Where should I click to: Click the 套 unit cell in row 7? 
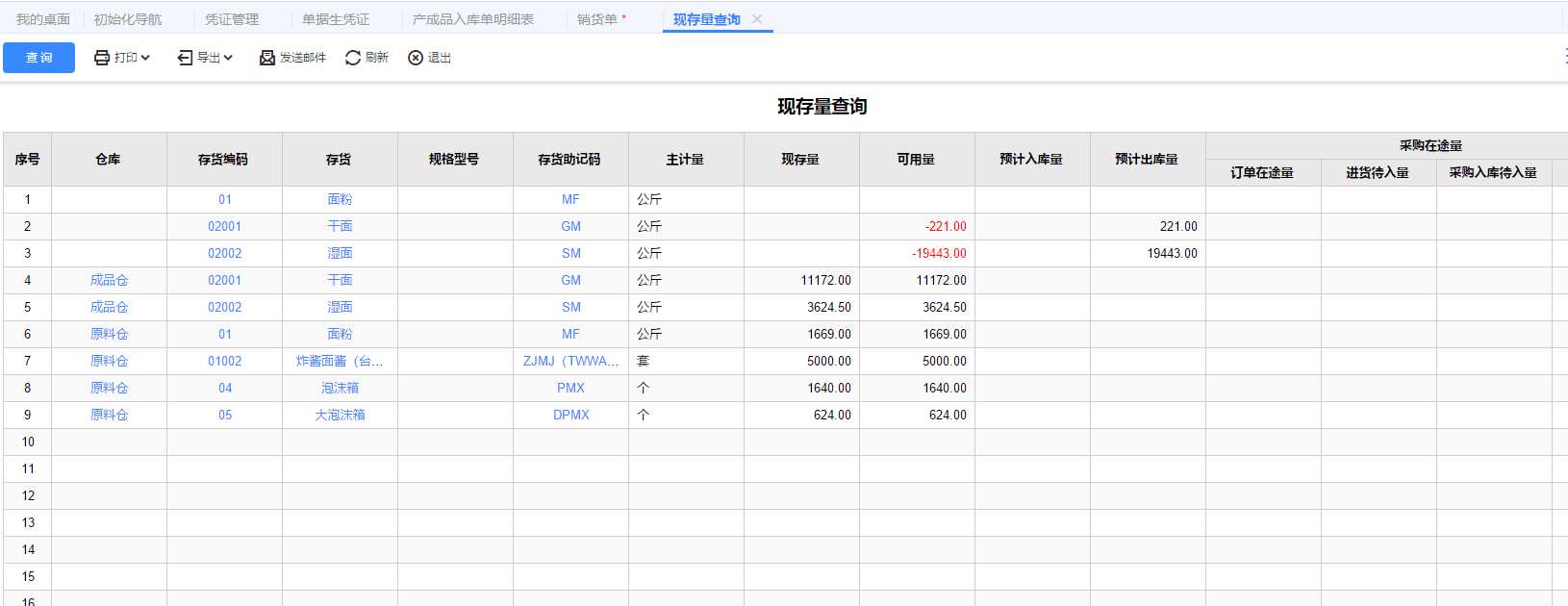pos(686,362)
